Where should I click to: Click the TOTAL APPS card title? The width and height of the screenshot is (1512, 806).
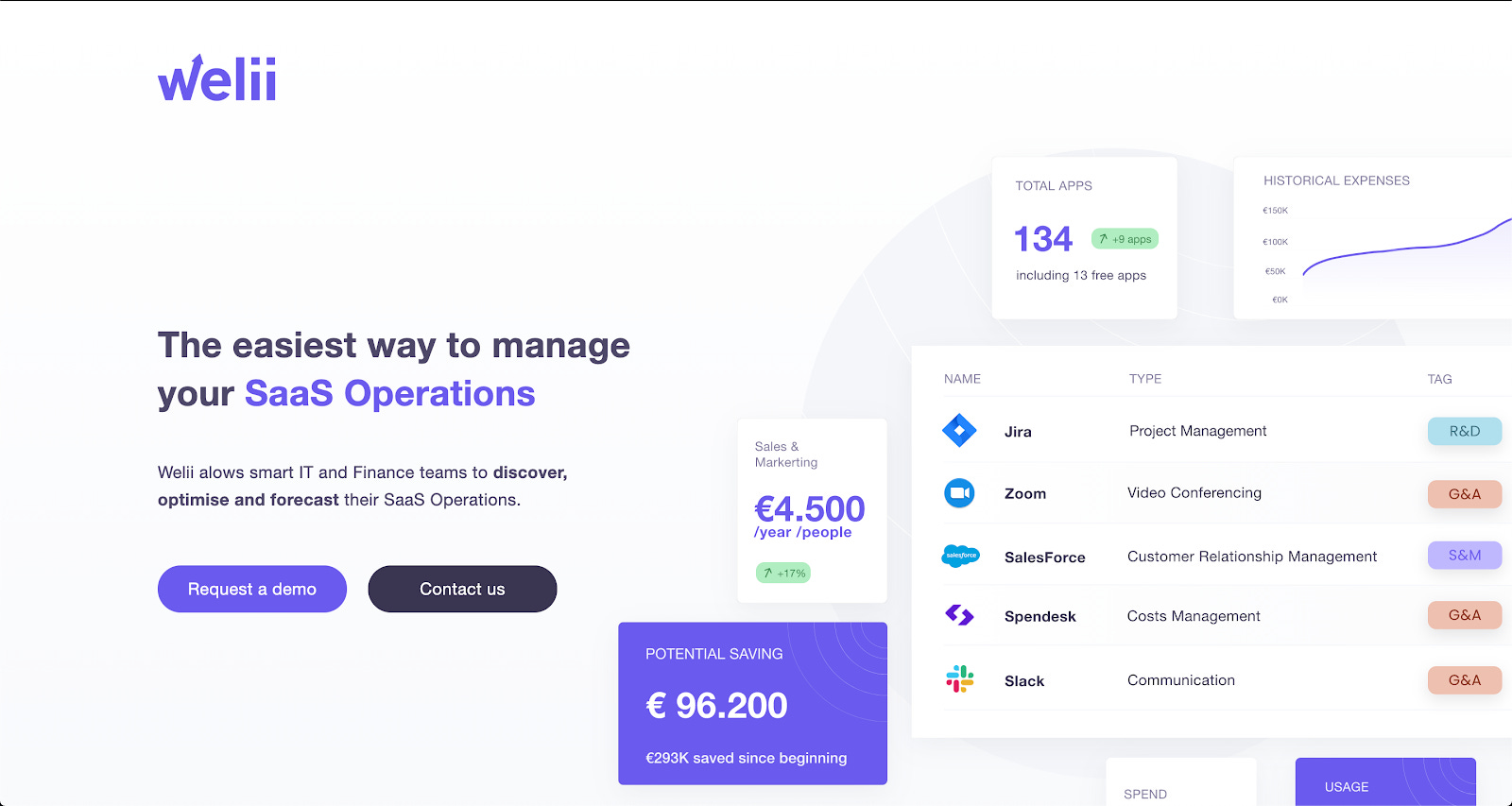[x=1054, y=186]
